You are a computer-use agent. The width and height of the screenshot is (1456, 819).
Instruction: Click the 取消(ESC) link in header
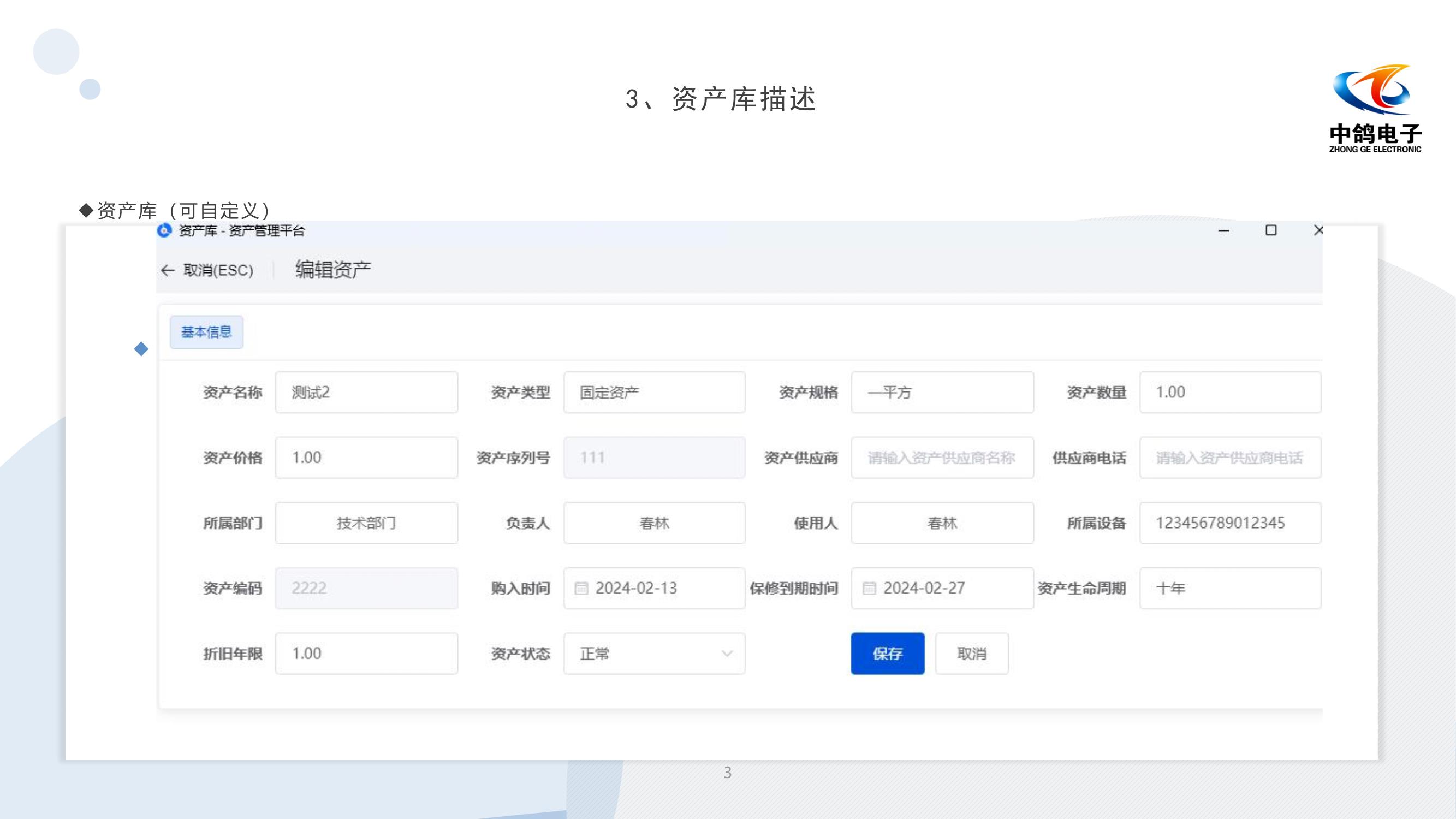click(x=218, y=271)
